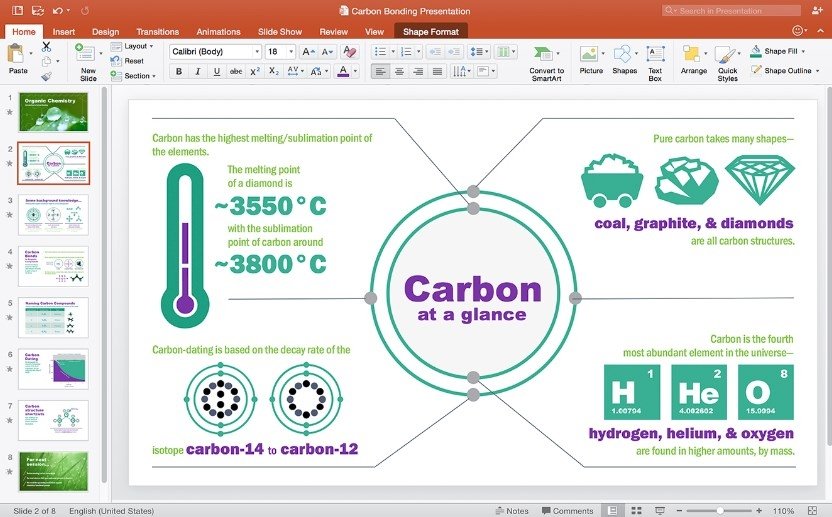Click the Format Painter brush icon

46,76
